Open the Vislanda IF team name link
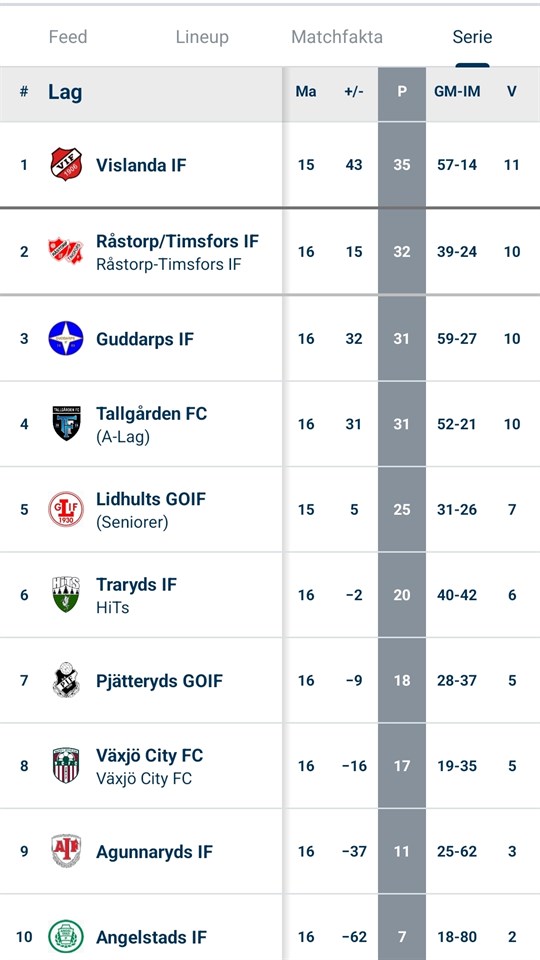540x960 pixels. pyautogui.click(x=141, y=165)
